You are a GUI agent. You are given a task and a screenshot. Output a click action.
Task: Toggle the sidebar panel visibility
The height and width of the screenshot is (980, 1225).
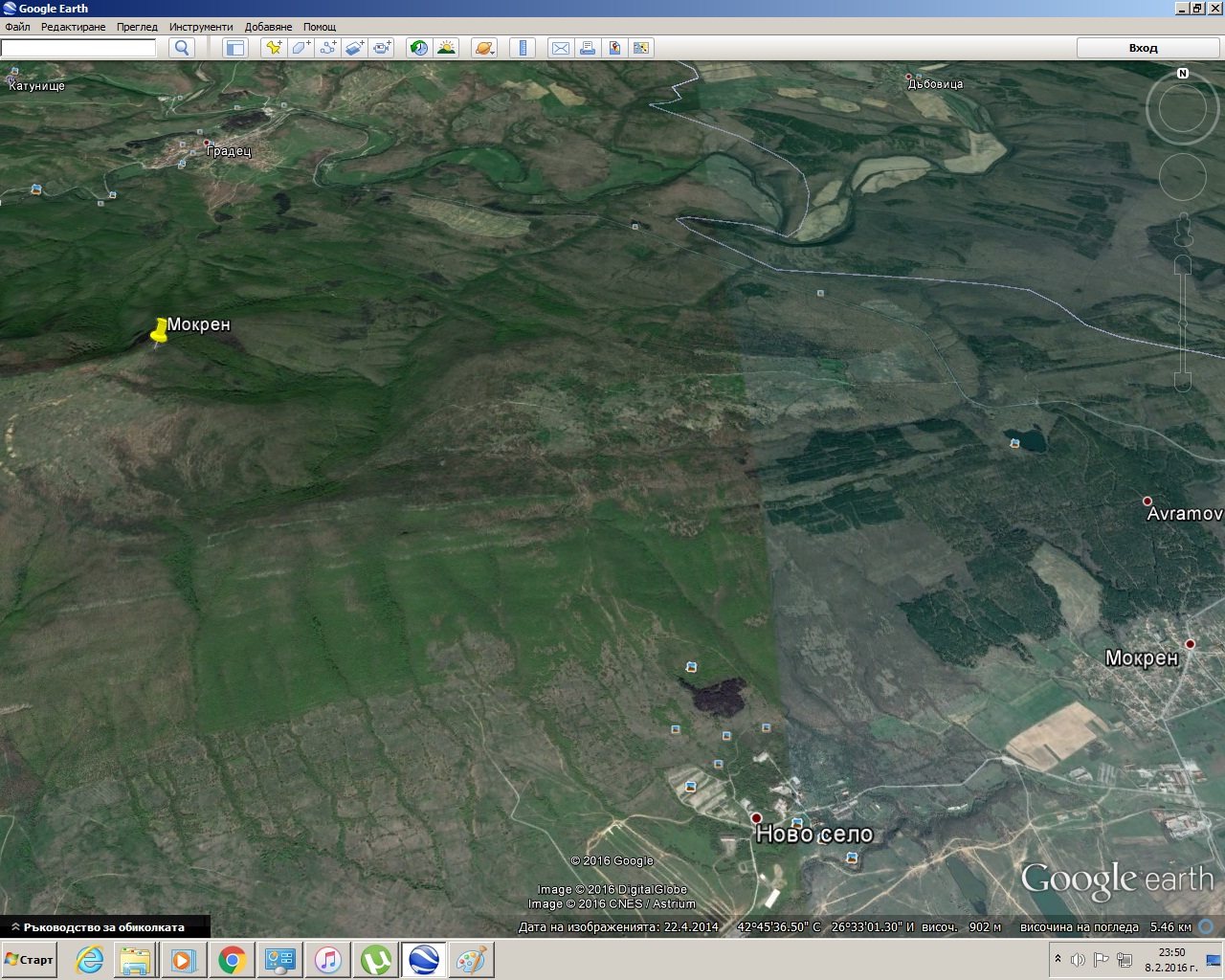coord(235,48)
